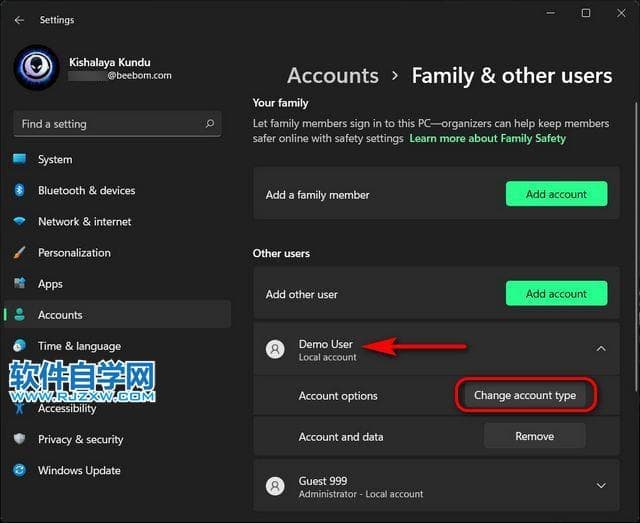Click the search magnifier icon

210,124
